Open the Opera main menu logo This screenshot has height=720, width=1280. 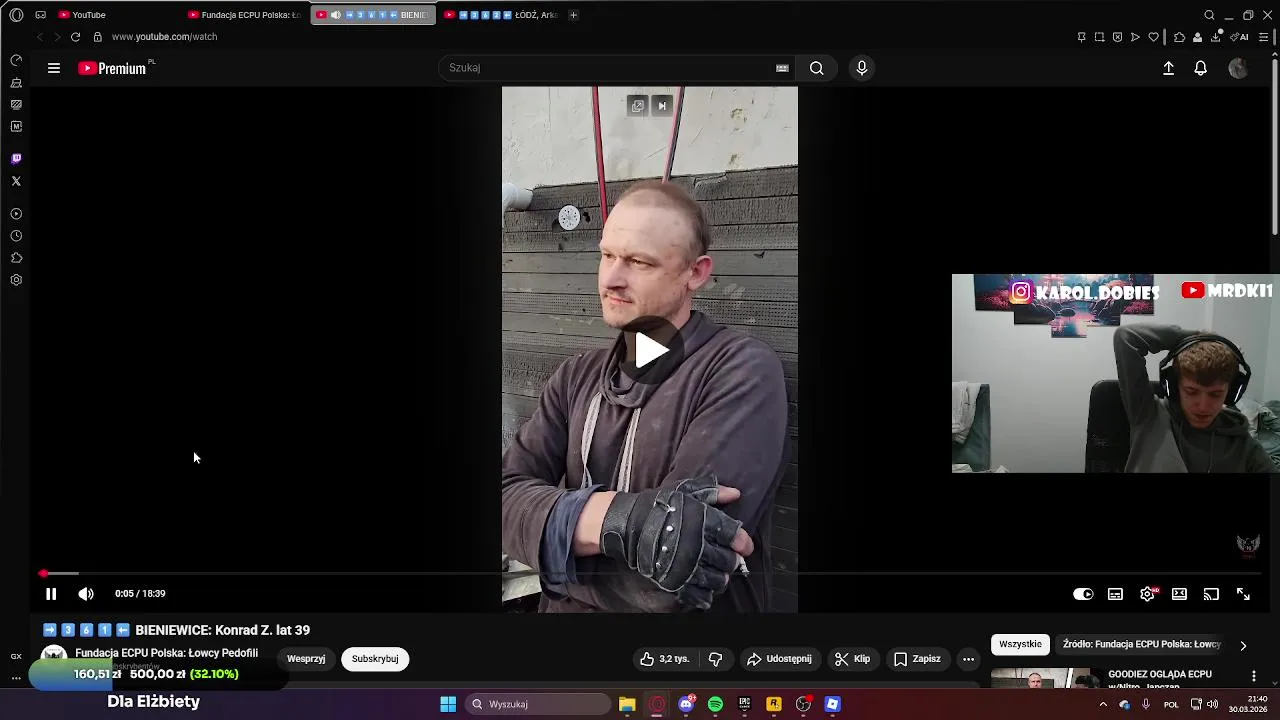[x=16, y=15]
